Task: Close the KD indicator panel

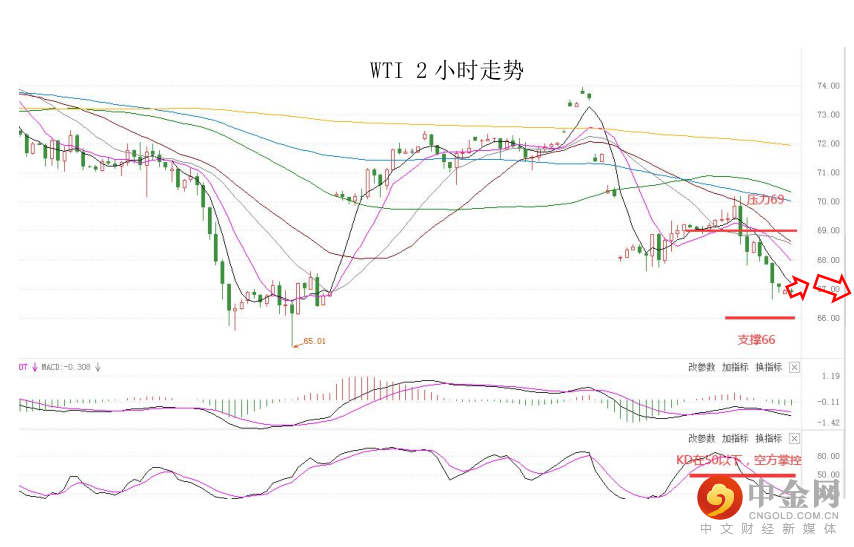Action: pyautogui.click(x=794, y=439)
